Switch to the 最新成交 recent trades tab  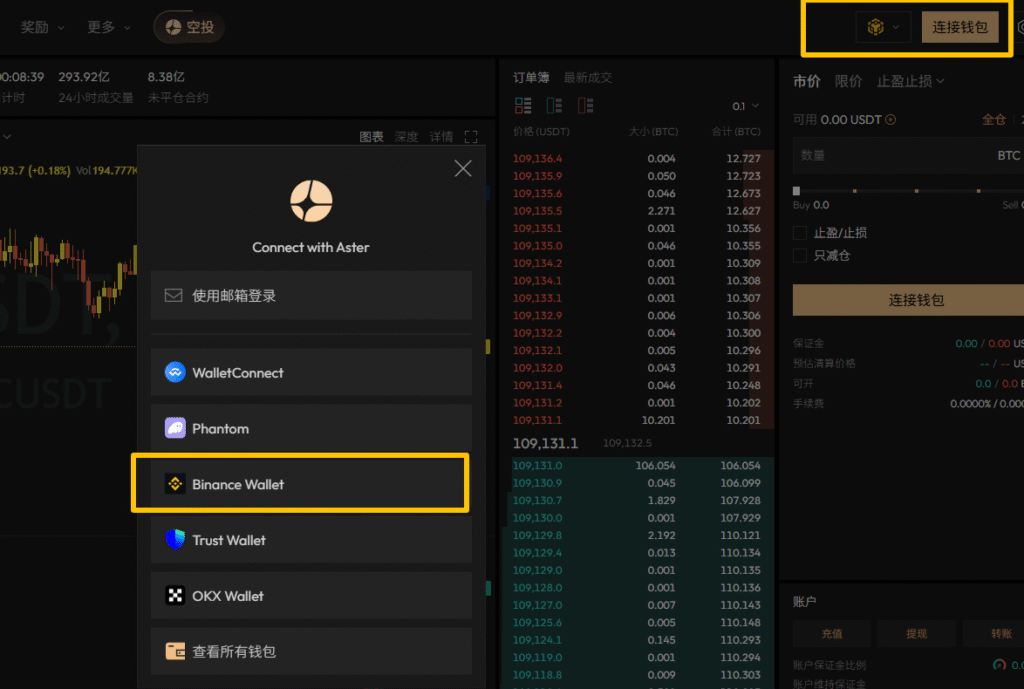tap(588, 78)
